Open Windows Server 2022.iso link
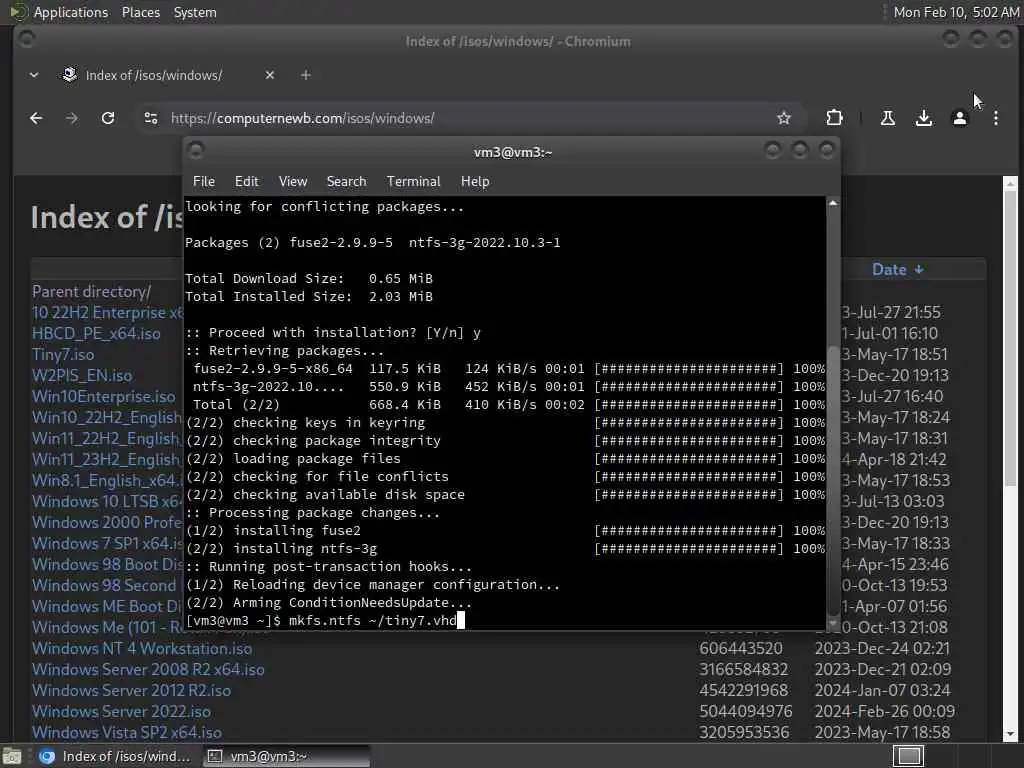The width and height of the screenshot is (1024, 768). coord(121,711)
